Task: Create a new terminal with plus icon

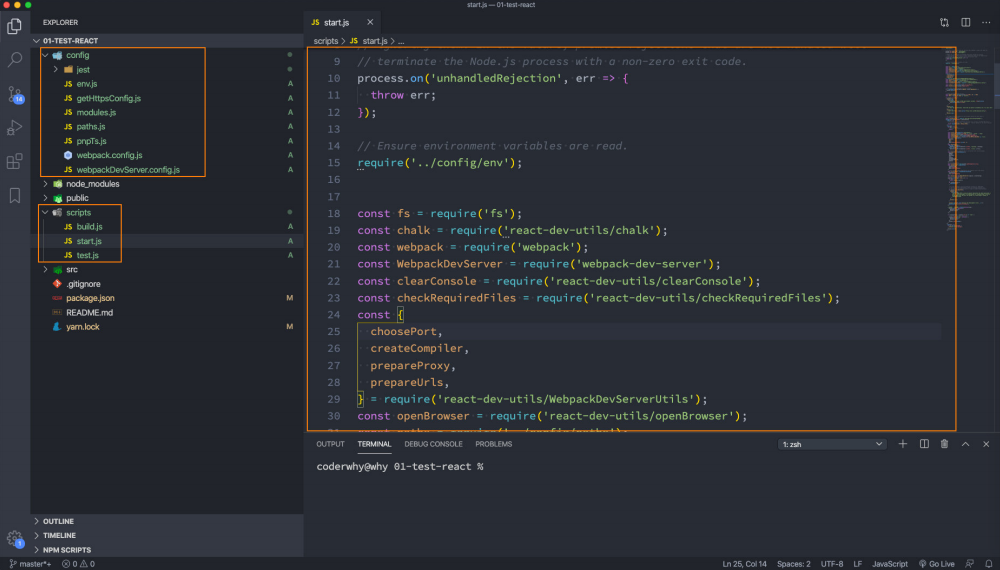Action: tap(903, 444)
